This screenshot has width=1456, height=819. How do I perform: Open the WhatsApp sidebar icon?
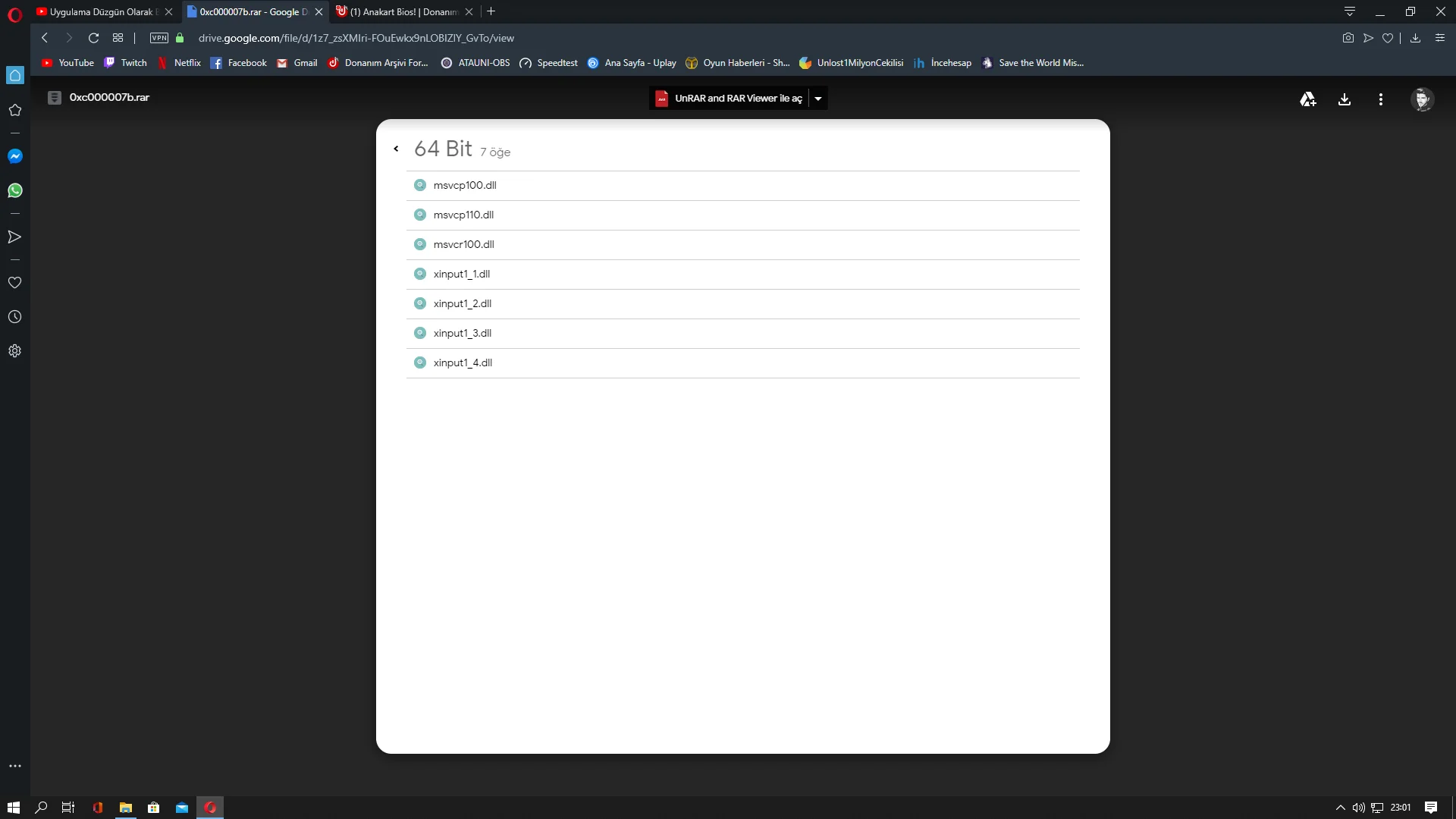coord(14,190)
